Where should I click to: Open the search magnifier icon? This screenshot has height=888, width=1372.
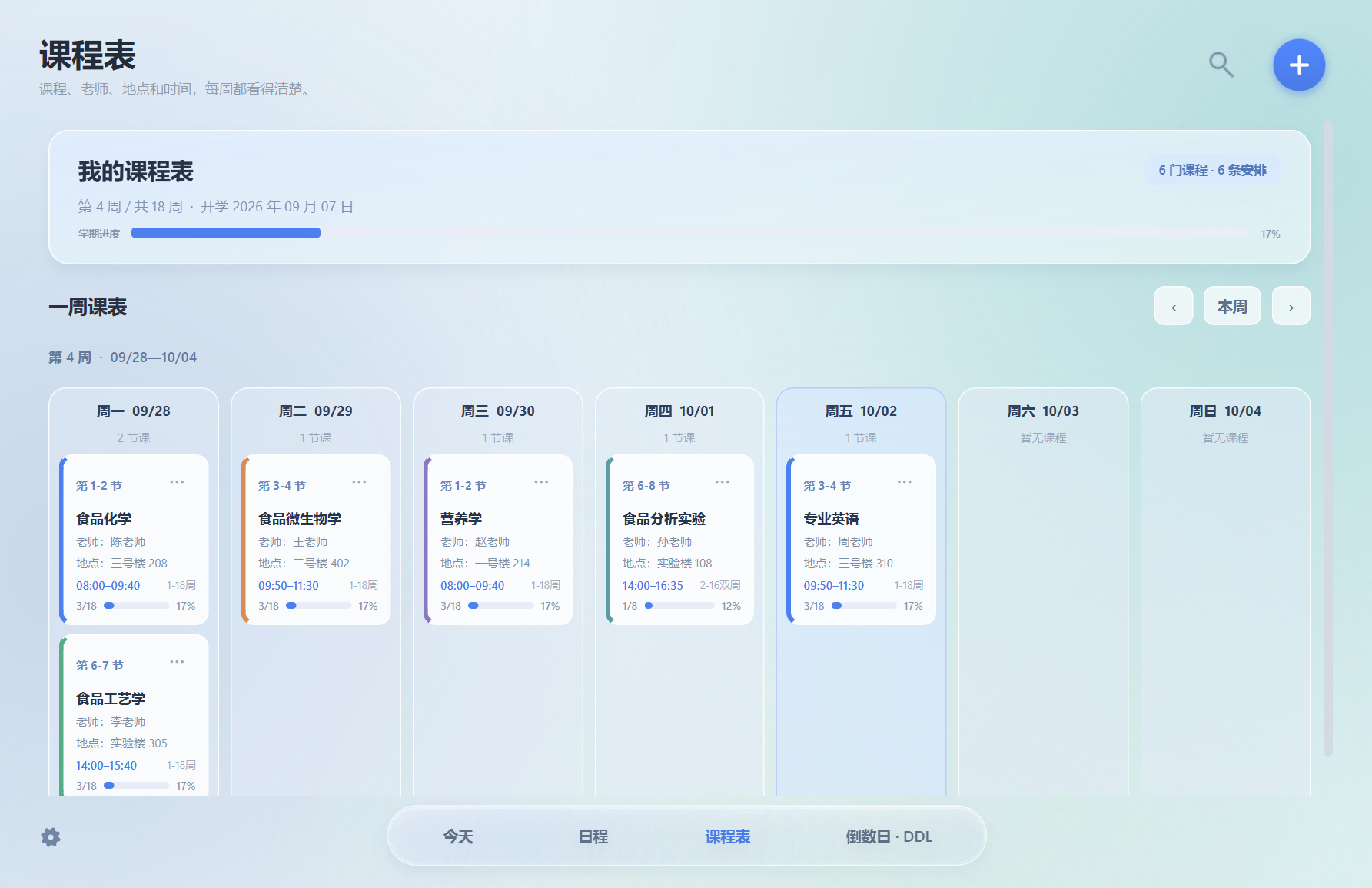(x=1221, y=65)
